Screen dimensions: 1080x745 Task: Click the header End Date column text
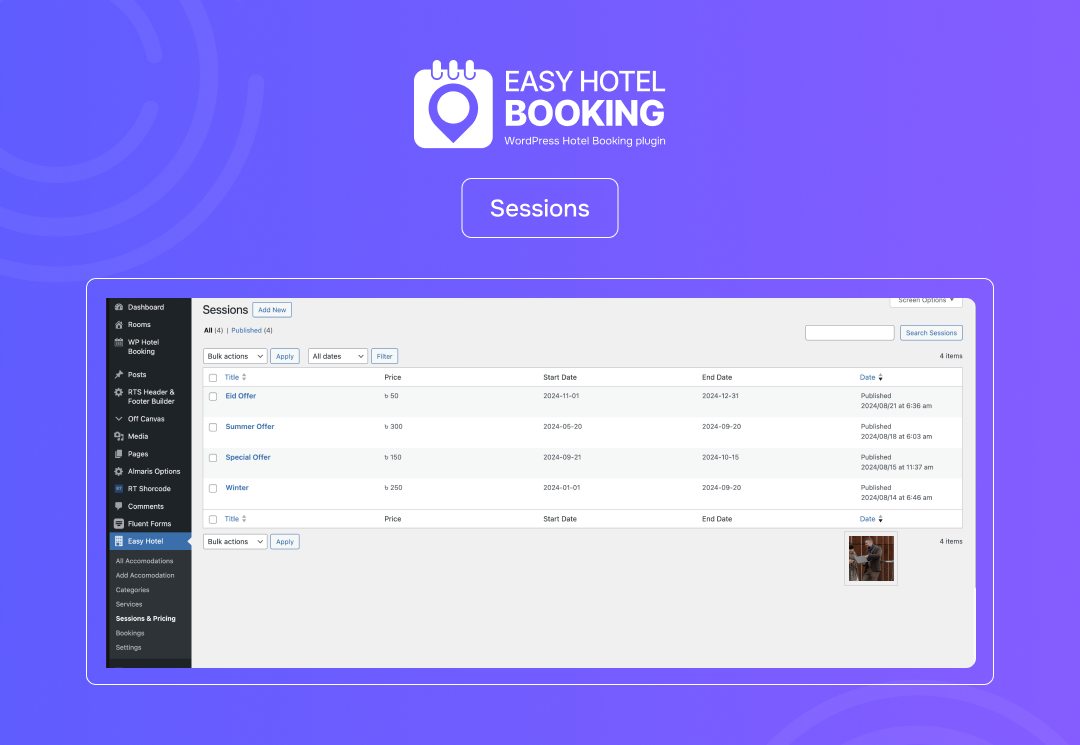(x=716, y=377)
